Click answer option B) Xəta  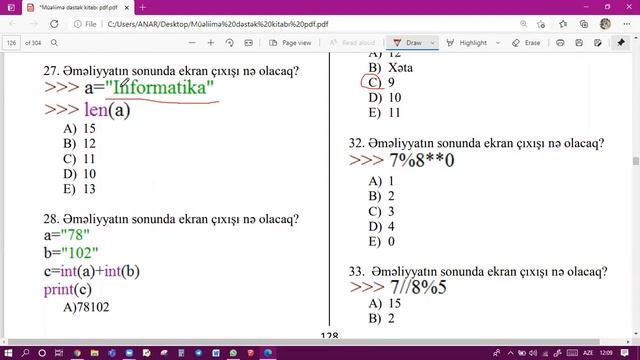pos(390,67)
